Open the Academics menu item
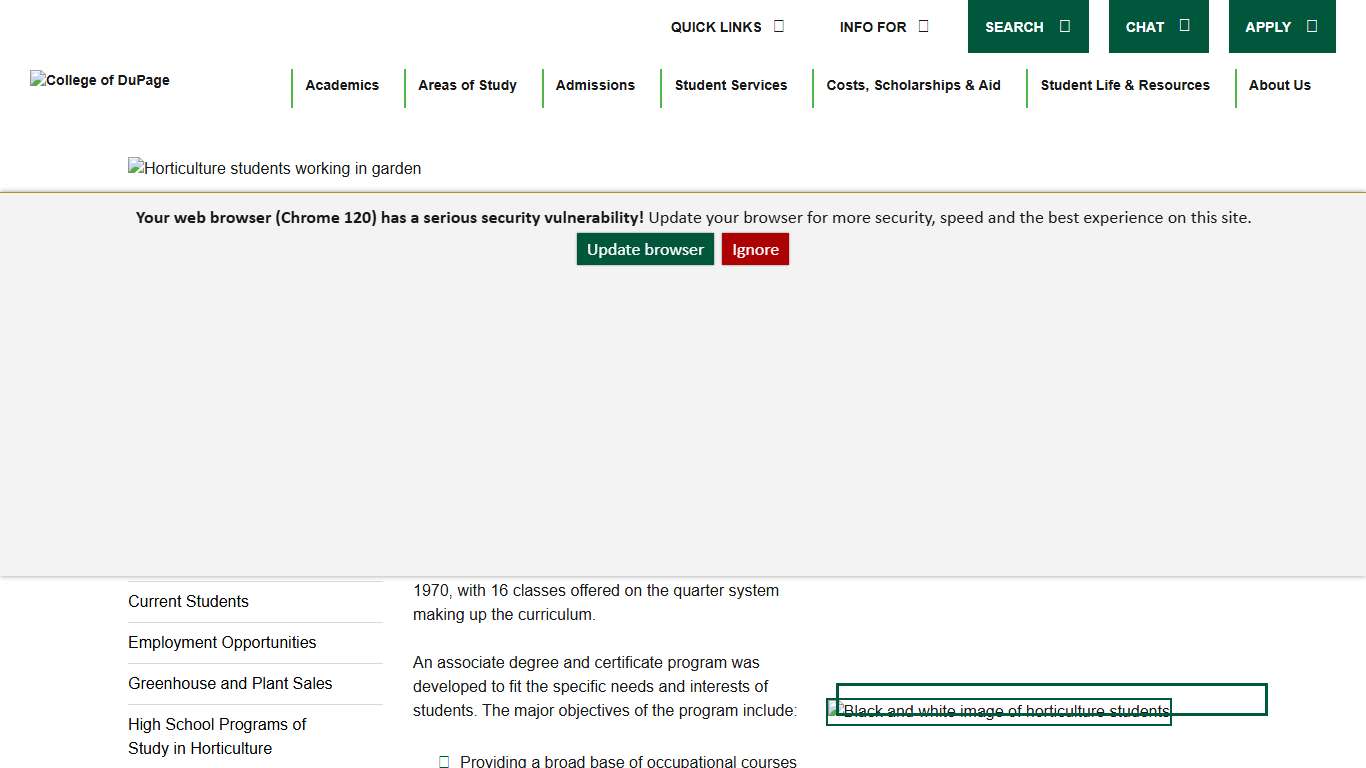 tap(342, 86)
